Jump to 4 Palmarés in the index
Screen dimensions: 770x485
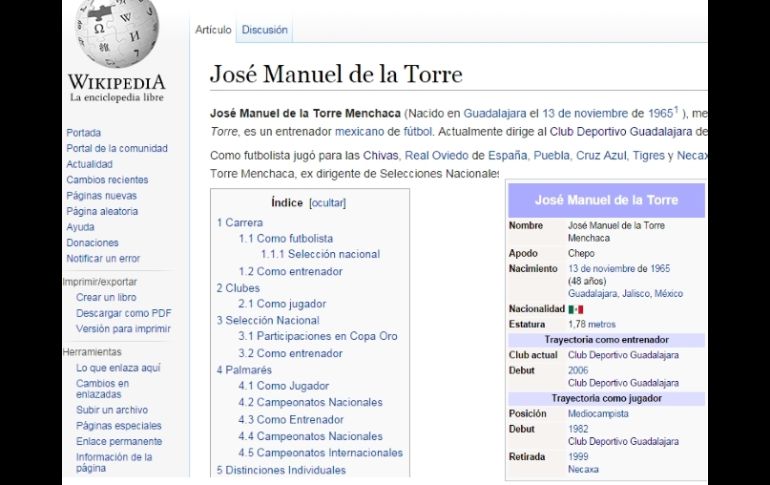pyautogui.click(x=244, y=370)
